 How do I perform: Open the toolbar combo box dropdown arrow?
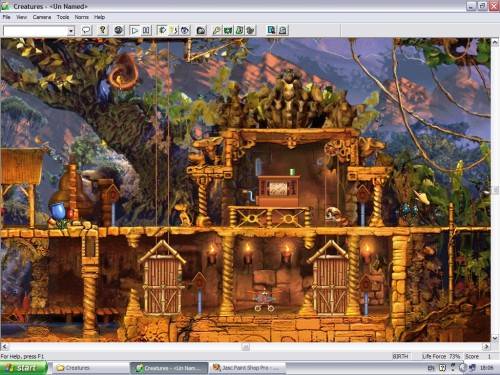point(71,31)
